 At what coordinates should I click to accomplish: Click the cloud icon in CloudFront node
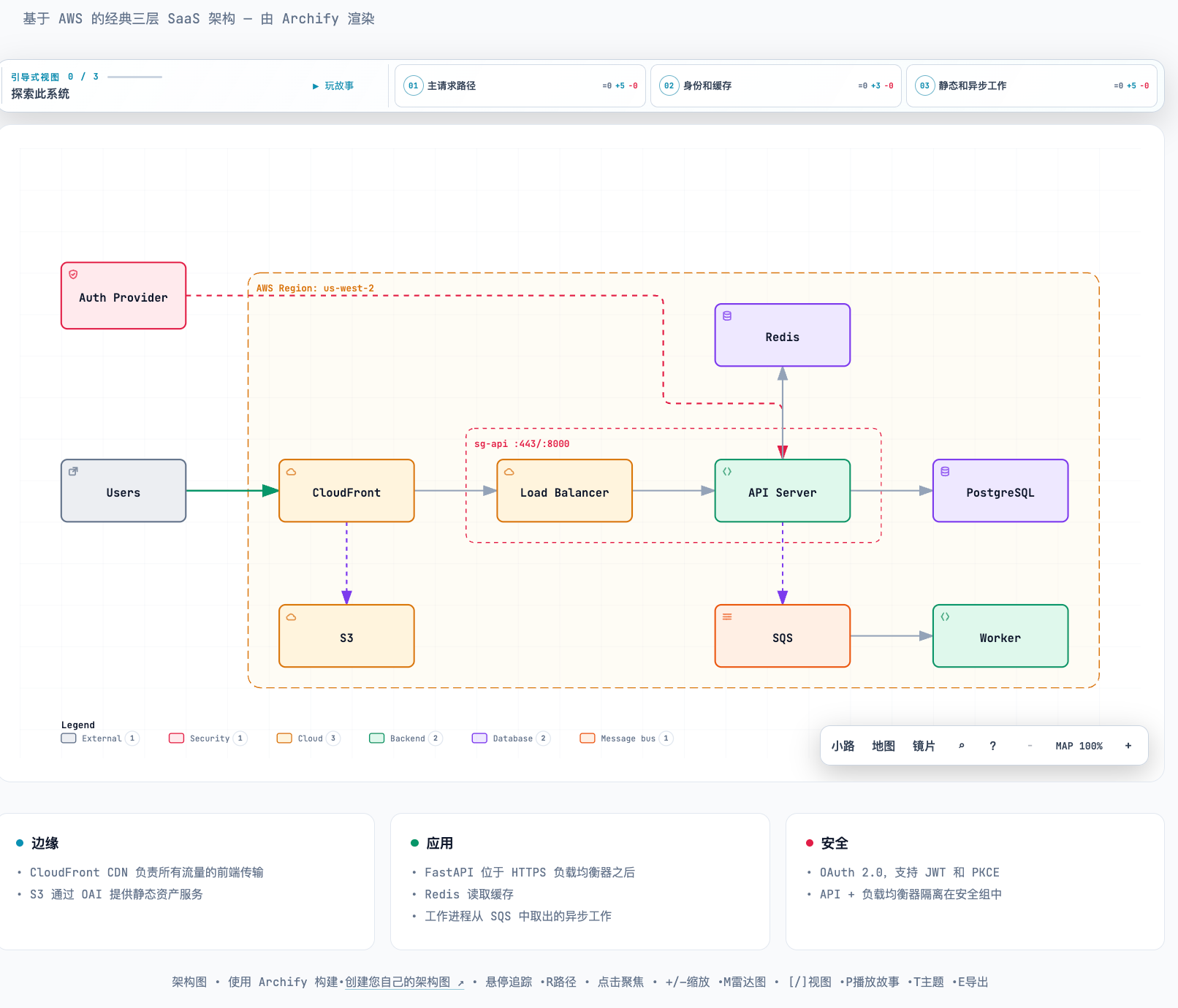coord(292,472)
